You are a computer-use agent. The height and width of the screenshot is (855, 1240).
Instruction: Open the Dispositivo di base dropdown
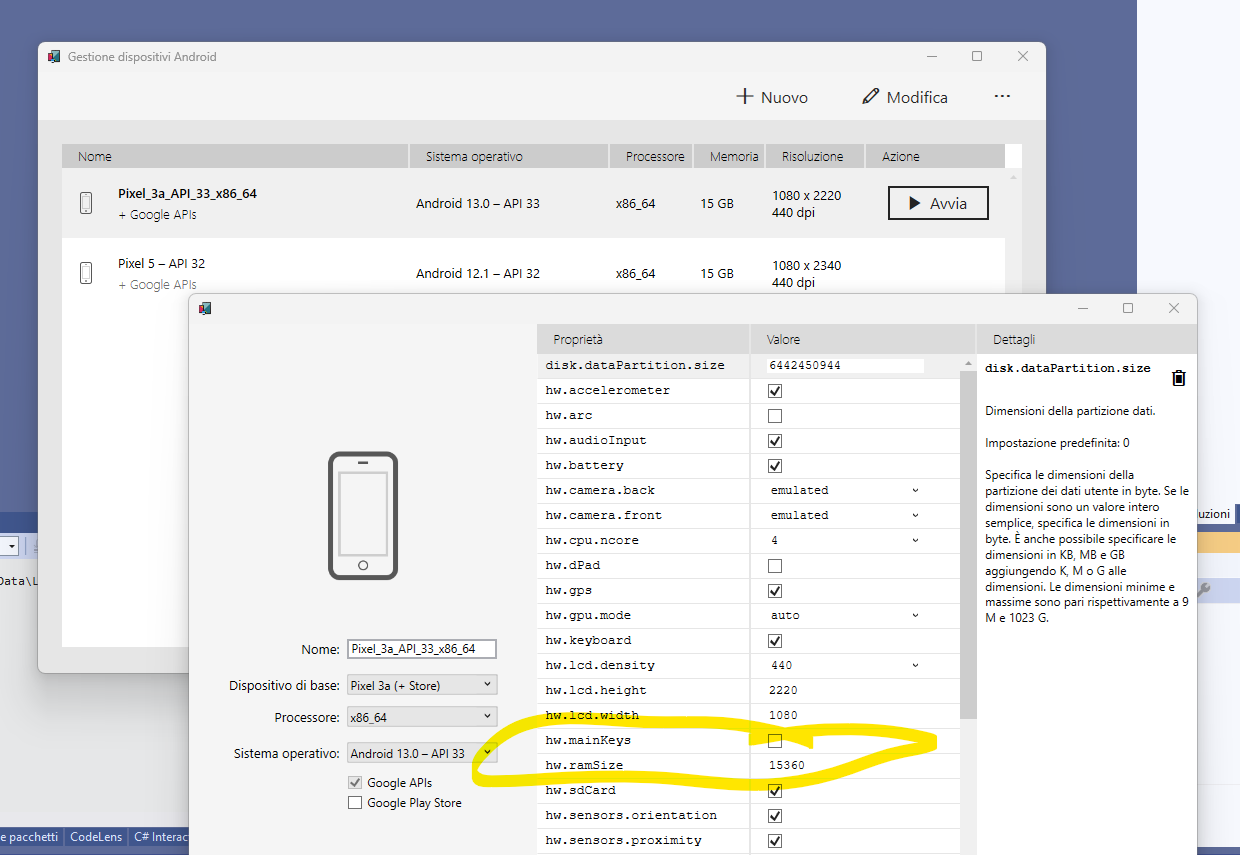(x=421, y=685)
